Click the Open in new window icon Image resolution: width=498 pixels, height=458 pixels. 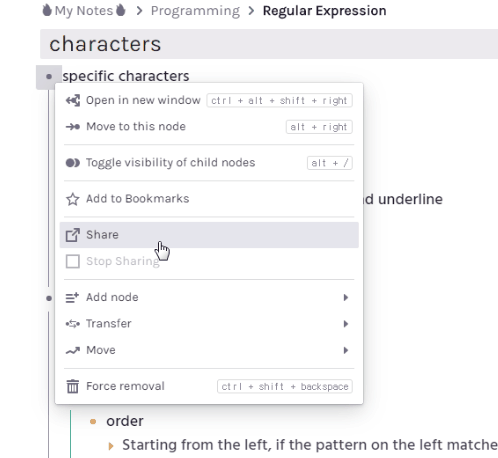73,100
